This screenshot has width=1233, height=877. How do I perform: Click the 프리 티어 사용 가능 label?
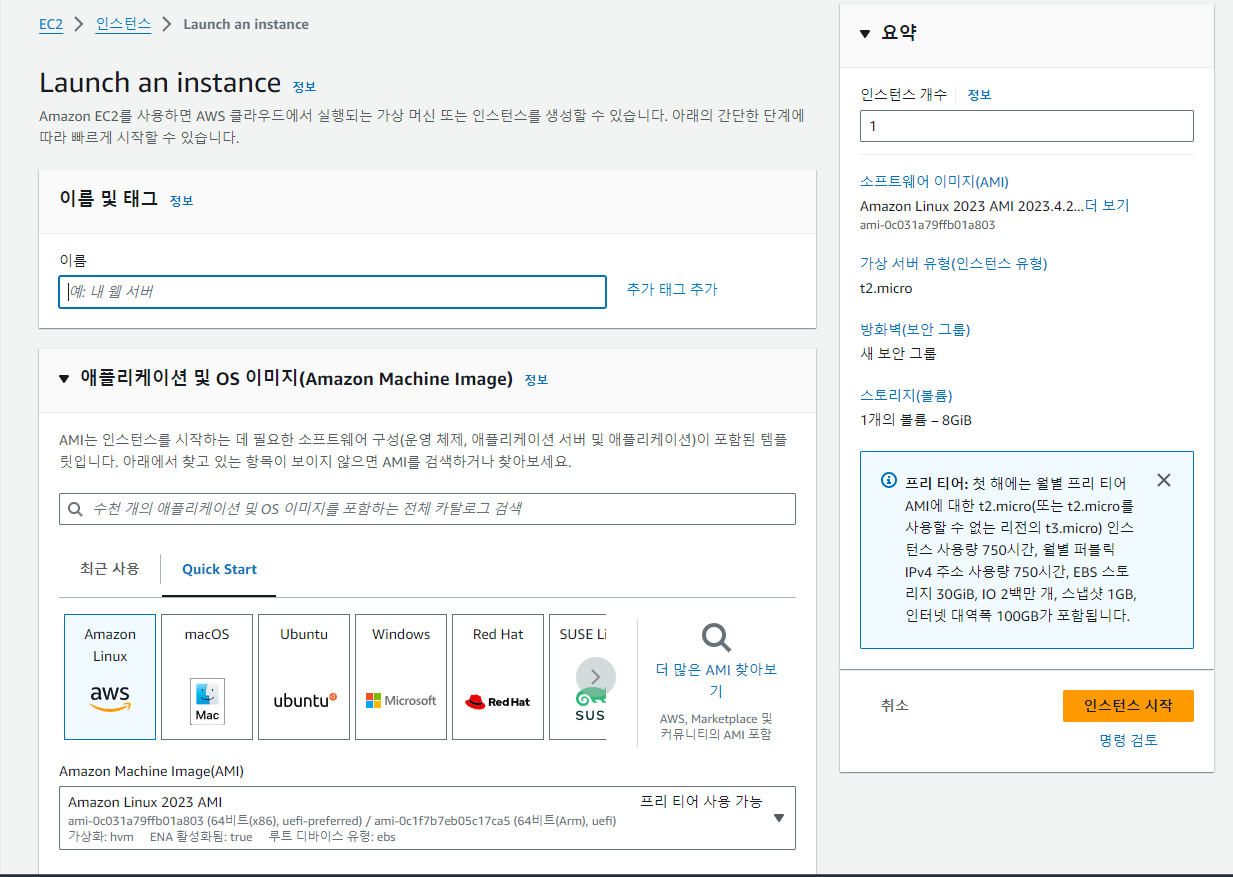701,802
